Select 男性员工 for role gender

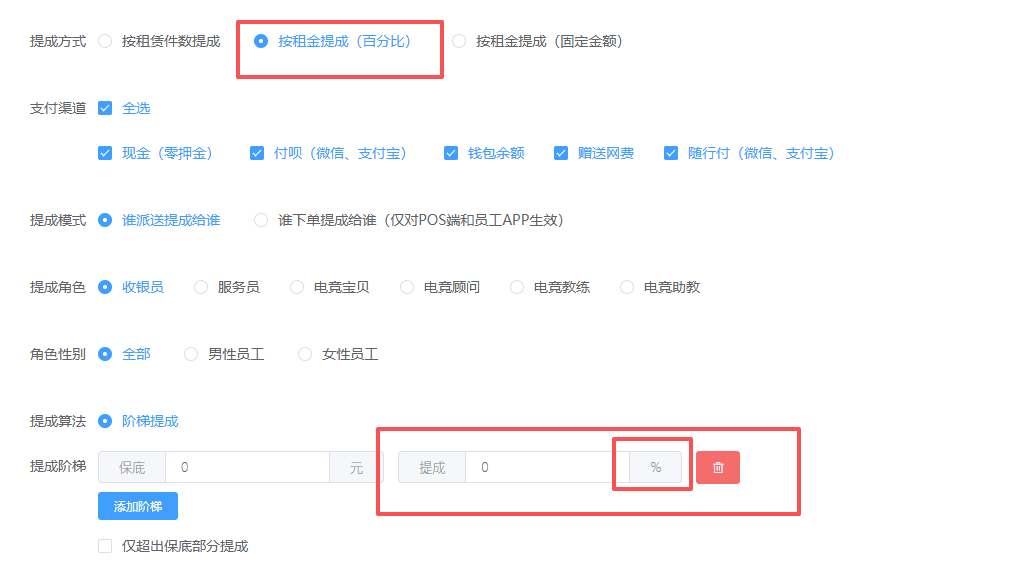pos(191,355)
